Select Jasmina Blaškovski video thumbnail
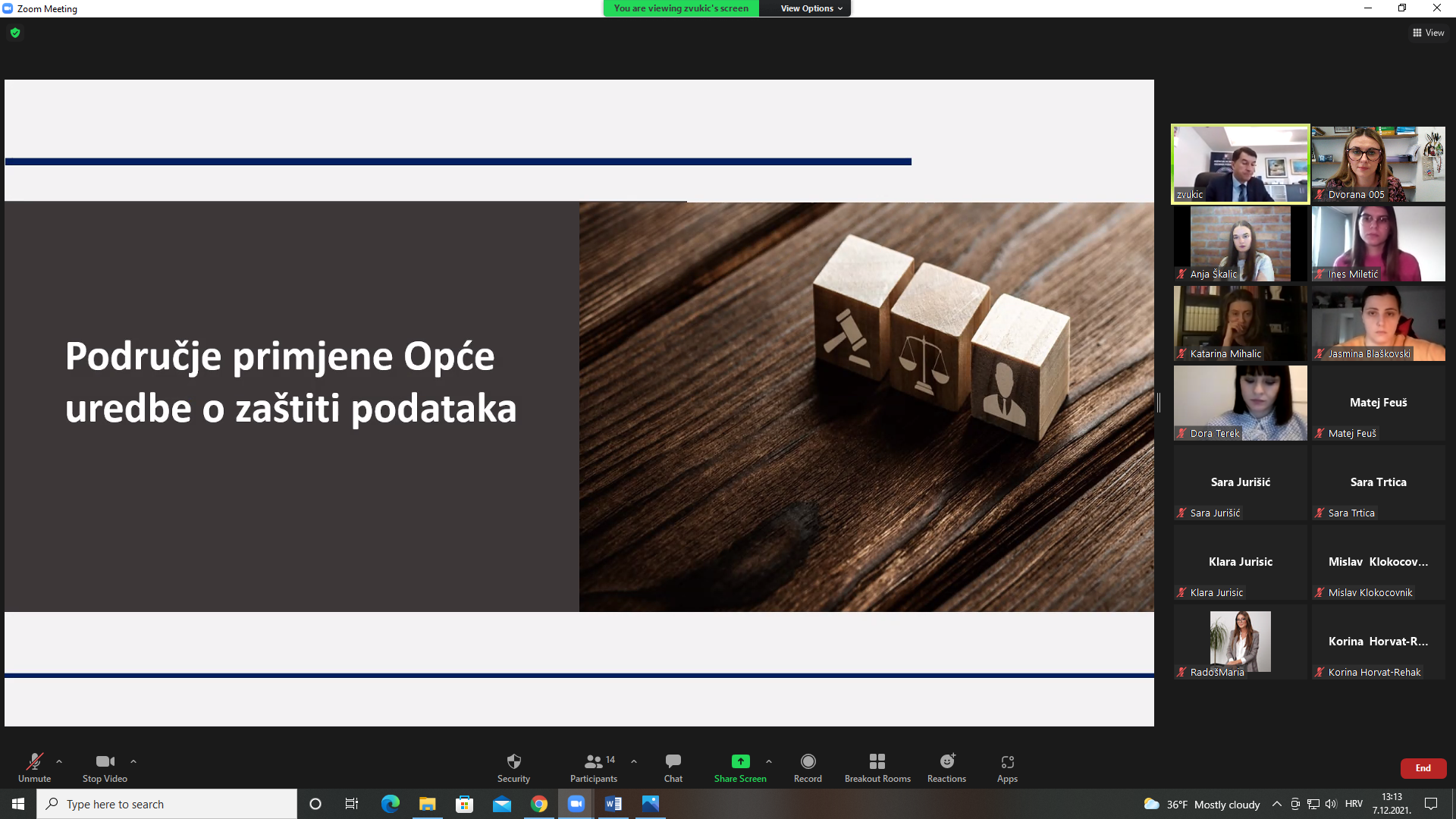This screenshot has width=1456, height=819. (1379, 323)
